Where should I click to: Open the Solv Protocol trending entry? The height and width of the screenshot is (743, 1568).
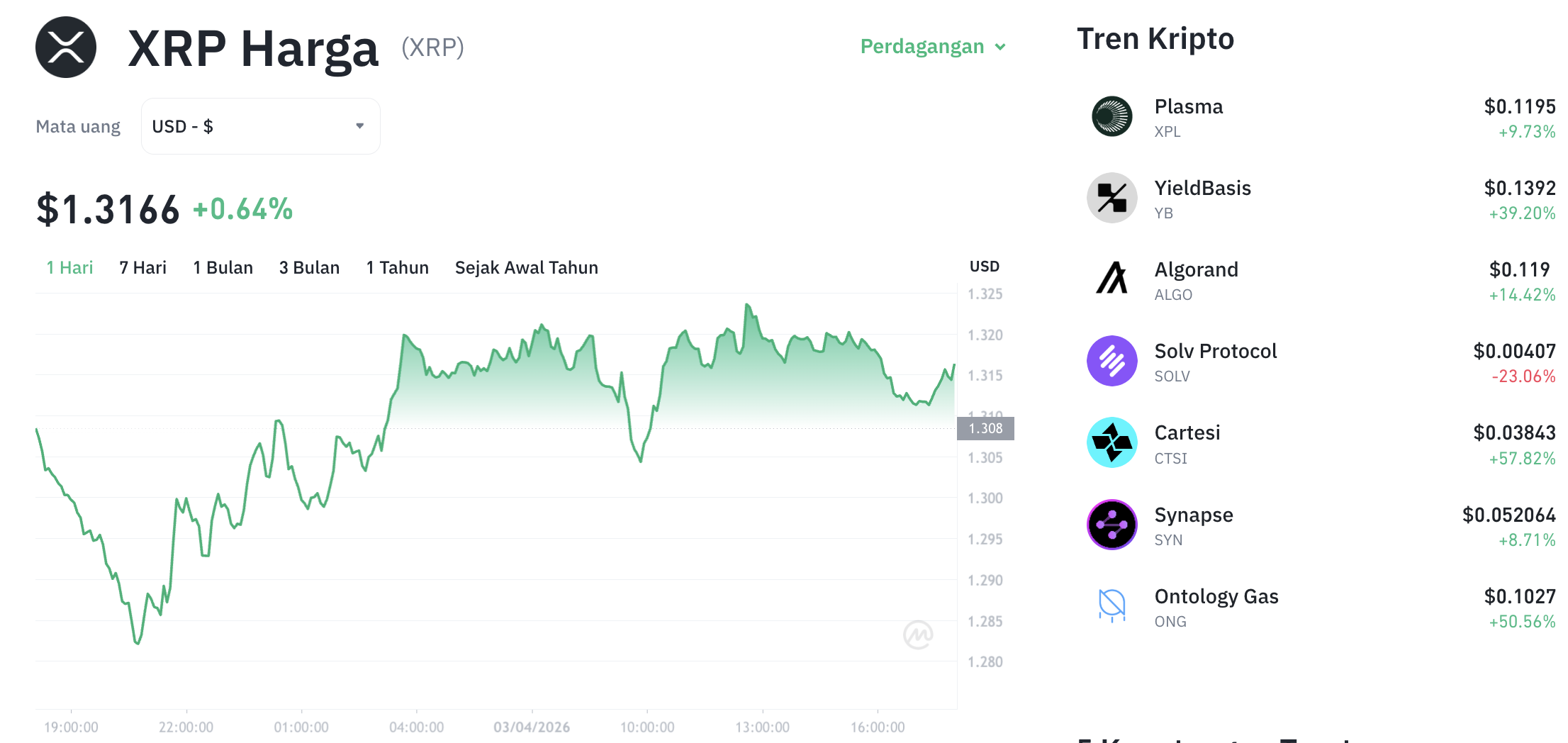[1215, 350]
